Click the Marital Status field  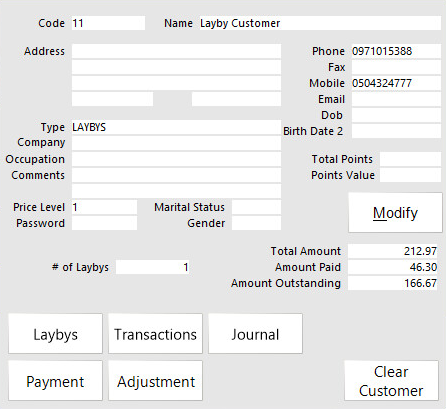[x=256, y=207]
